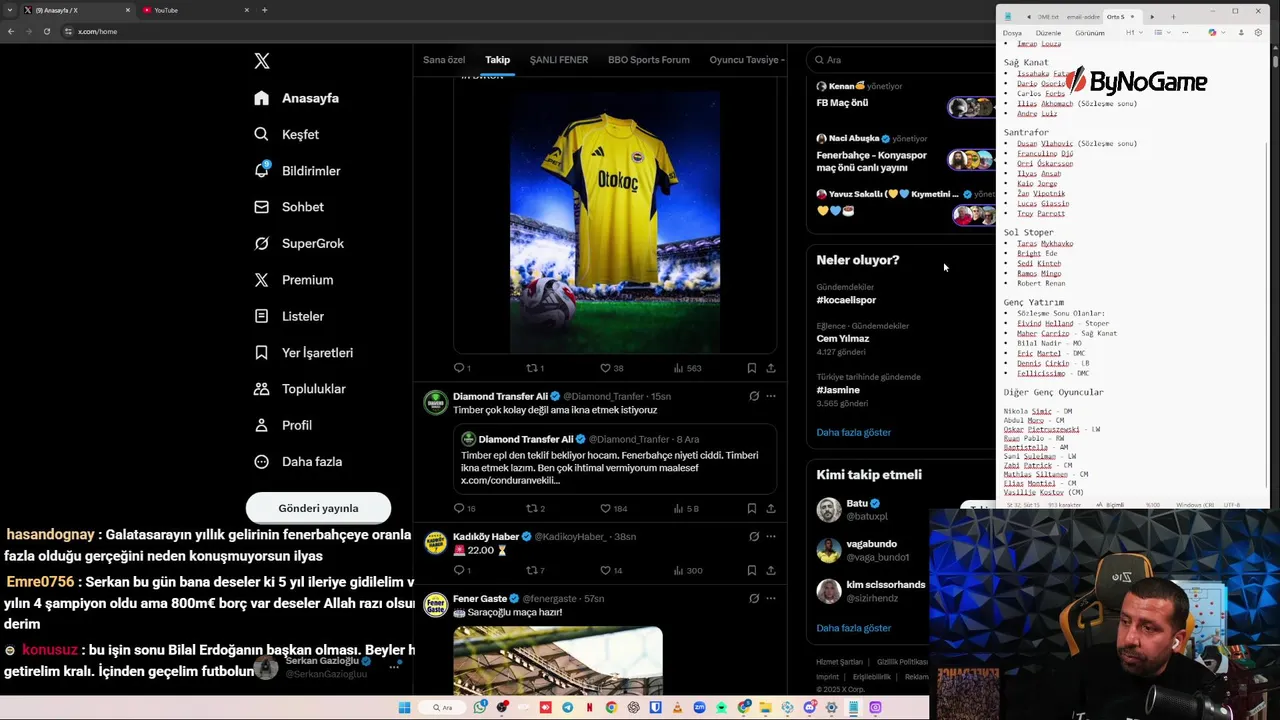The width and height of the screenshot is (1280, 720).
Task: Expand the list format dropdown in Notepad
Action: pyautogui.click(x=1162, y=33)
